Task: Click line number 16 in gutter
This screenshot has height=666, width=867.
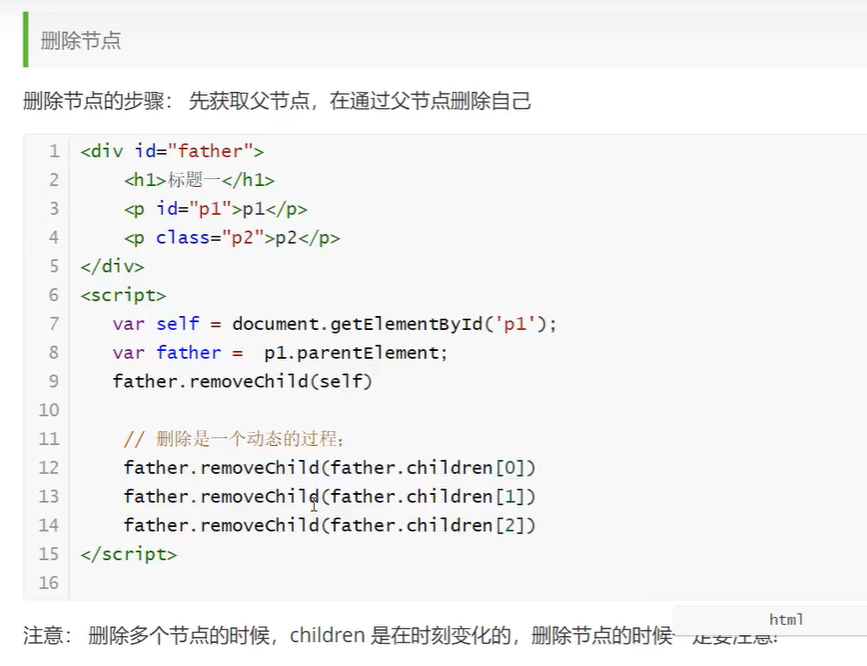Action: 49,582
